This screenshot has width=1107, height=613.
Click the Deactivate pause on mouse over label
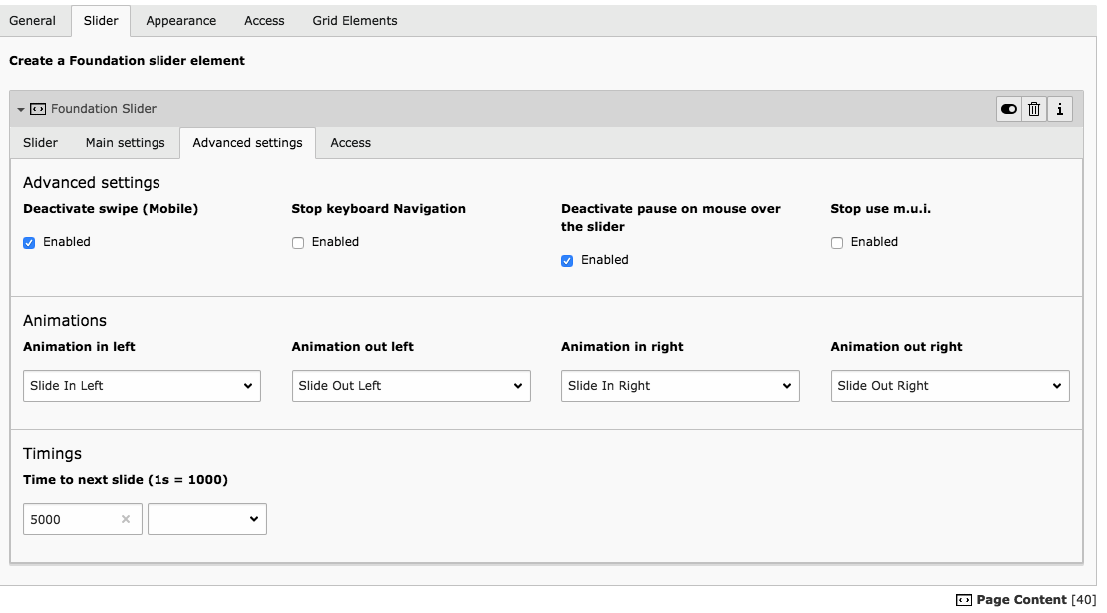(x=671, y=218)
